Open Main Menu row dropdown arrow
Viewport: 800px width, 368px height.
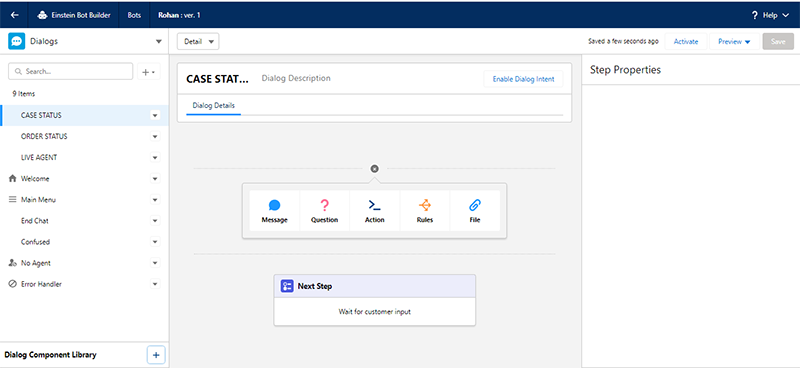point(156,200)
